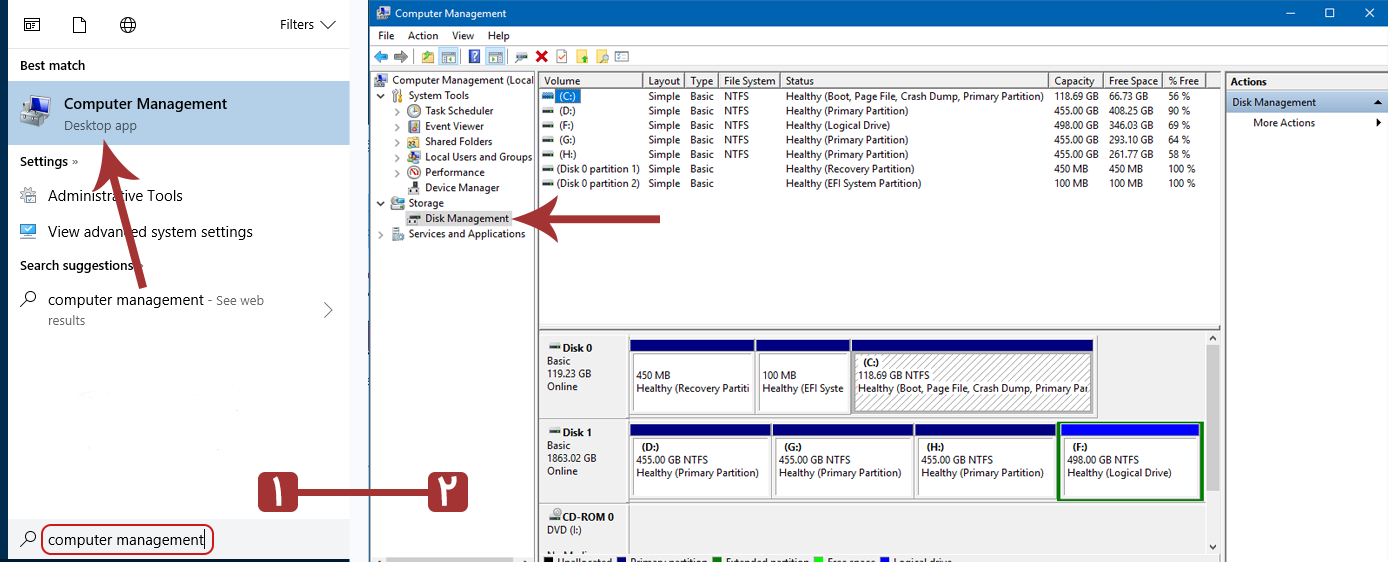The height and width of the screenshot is (562, 1388).
Task: Click the Computer Management desktop app icon
Action: (x=37, y=113)
